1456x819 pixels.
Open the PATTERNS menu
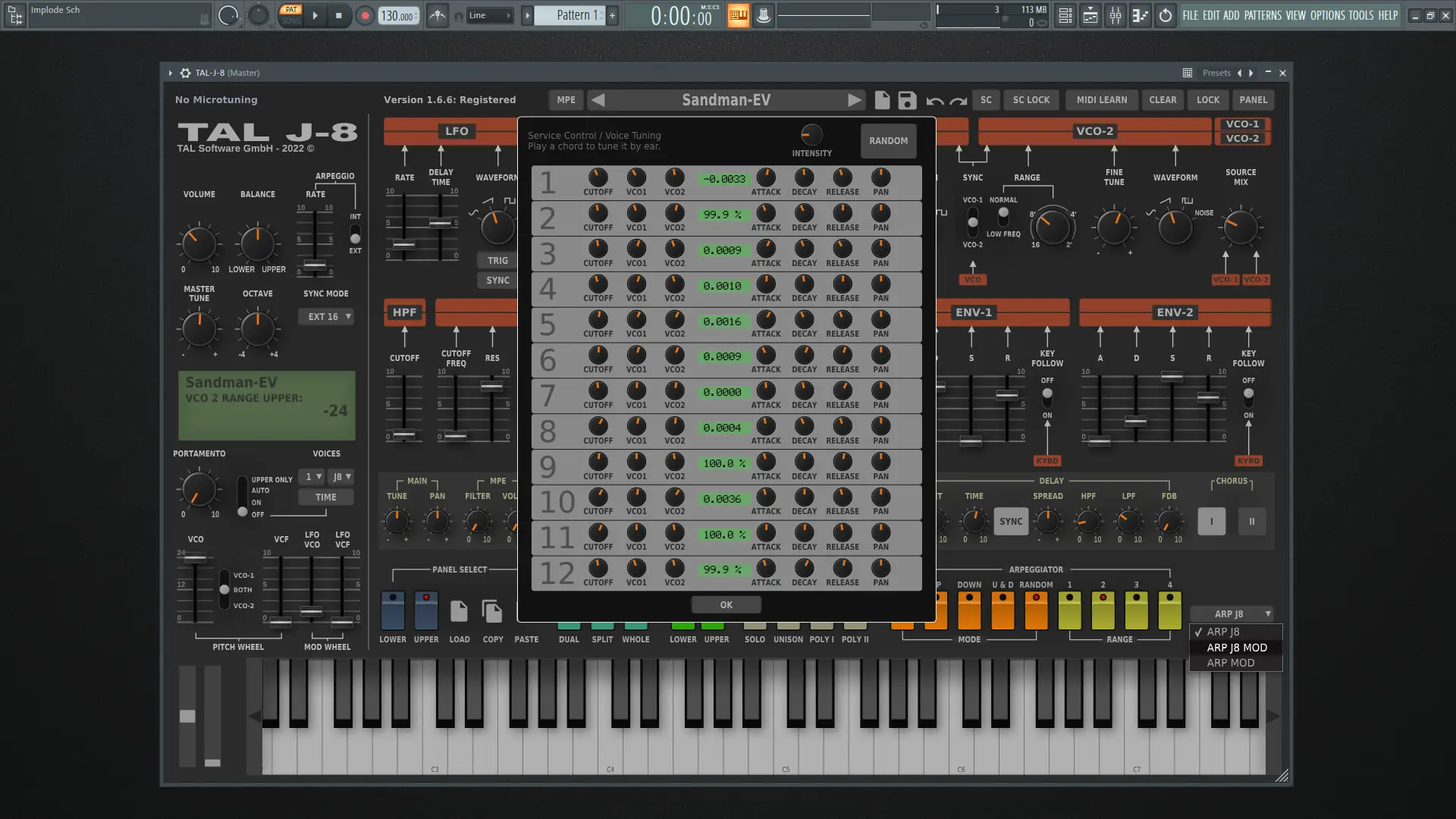pos(1262,15)
